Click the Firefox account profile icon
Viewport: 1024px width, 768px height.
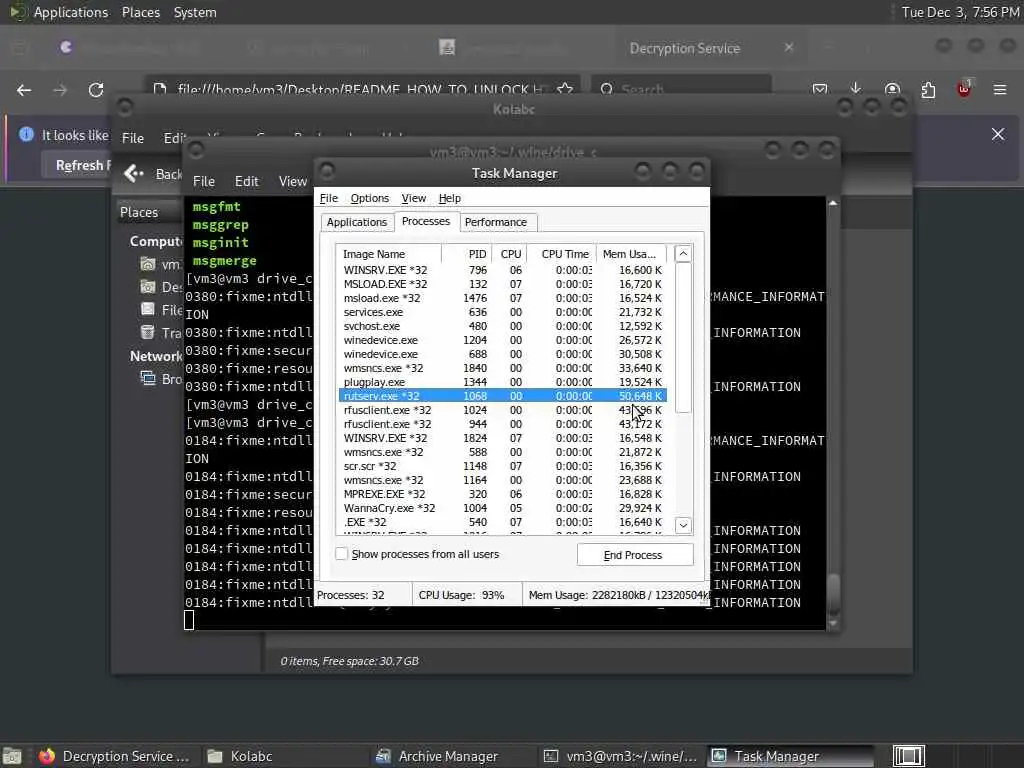coord(892,89)
